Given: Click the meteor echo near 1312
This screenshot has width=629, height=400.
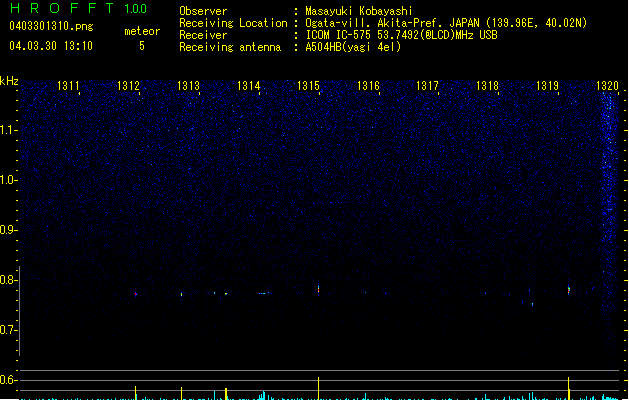Looking at the screenshot, I should 136,294.
